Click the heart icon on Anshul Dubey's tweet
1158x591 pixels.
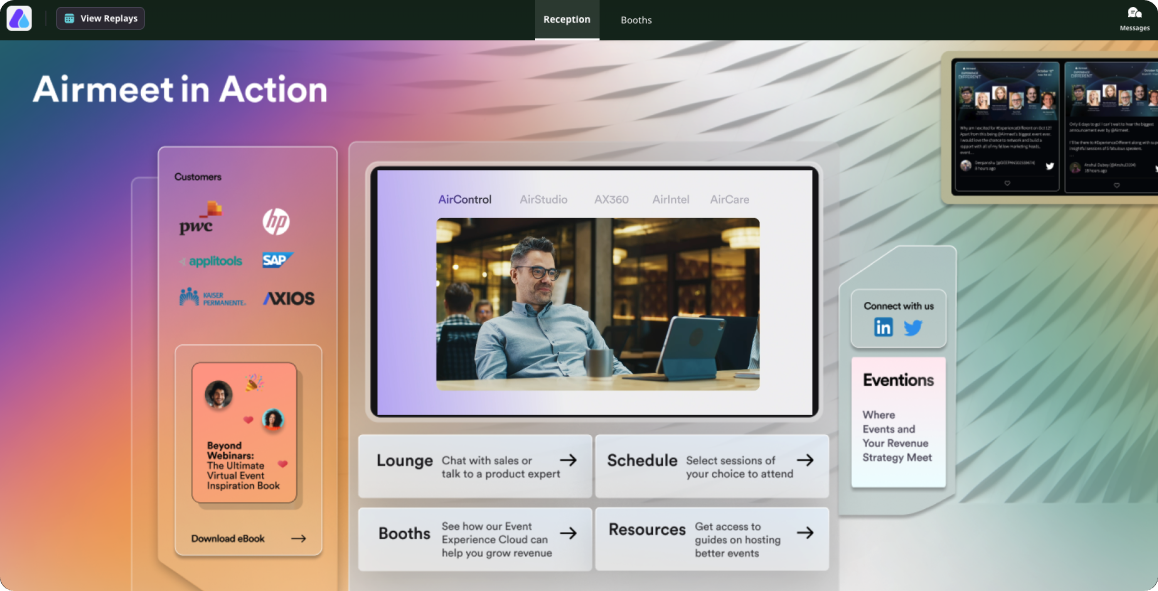[1117, 185]
